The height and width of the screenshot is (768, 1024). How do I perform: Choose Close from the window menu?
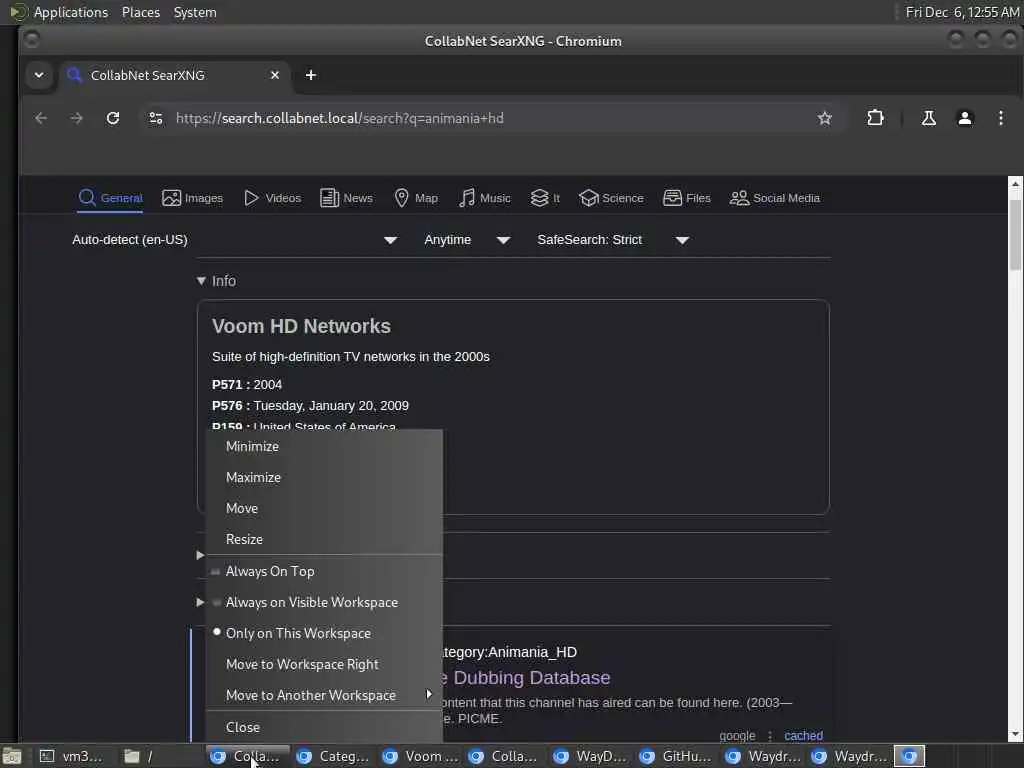coord(324,727)
